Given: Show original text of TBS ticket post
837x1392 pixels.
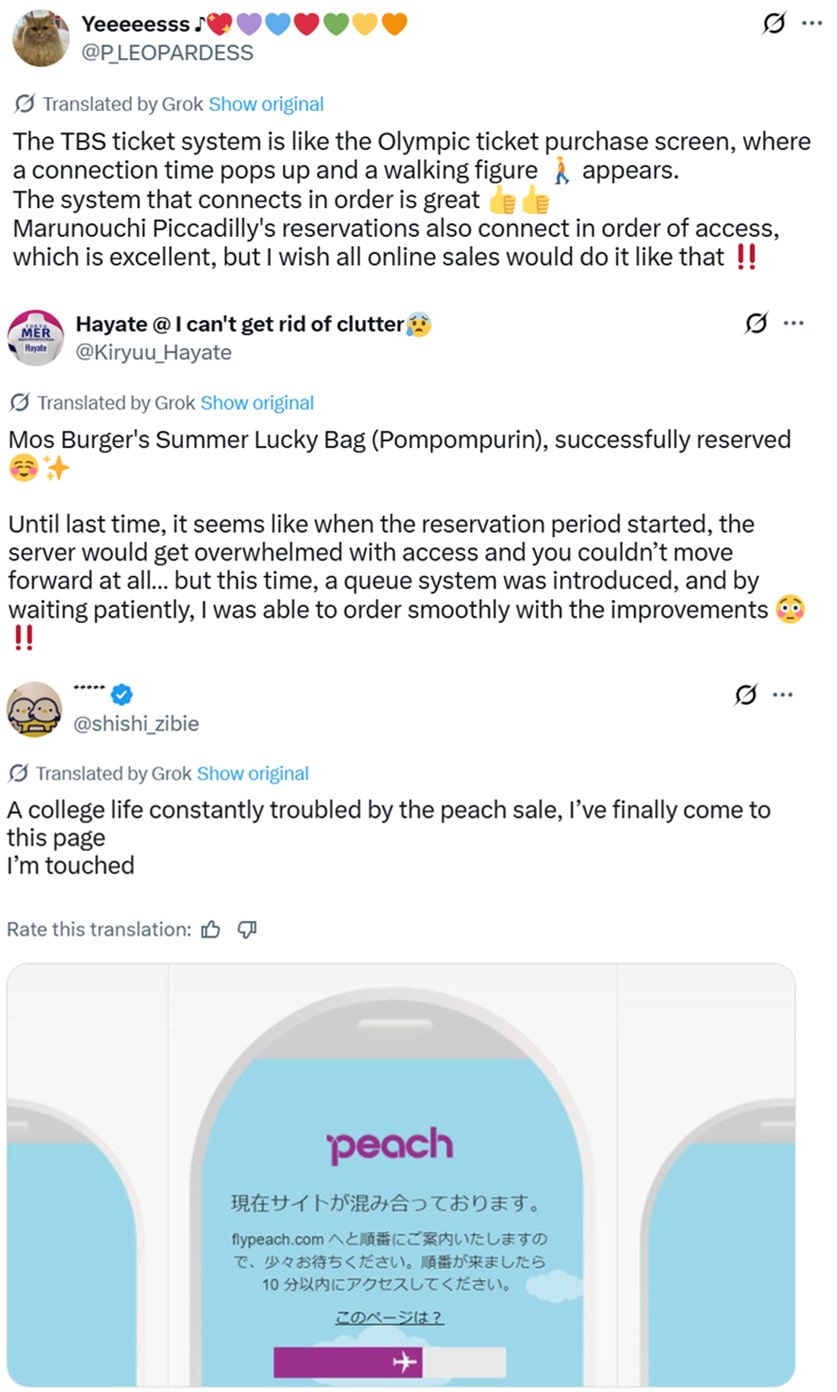Looking at the screenshot, I should pos(266,104).
